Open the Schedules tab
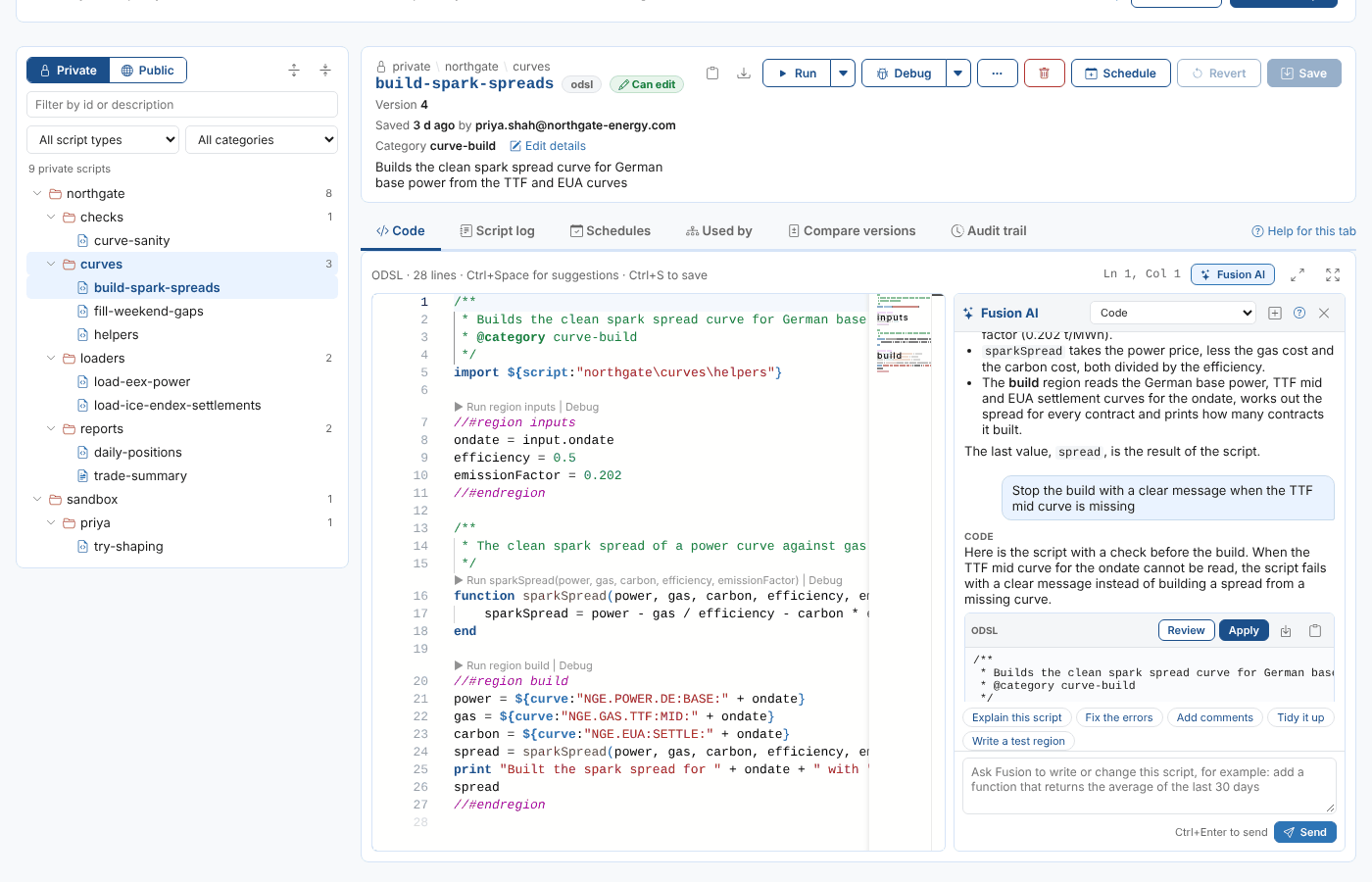Viewport: 1372px width, 882px height. click(x=611, y=231)
